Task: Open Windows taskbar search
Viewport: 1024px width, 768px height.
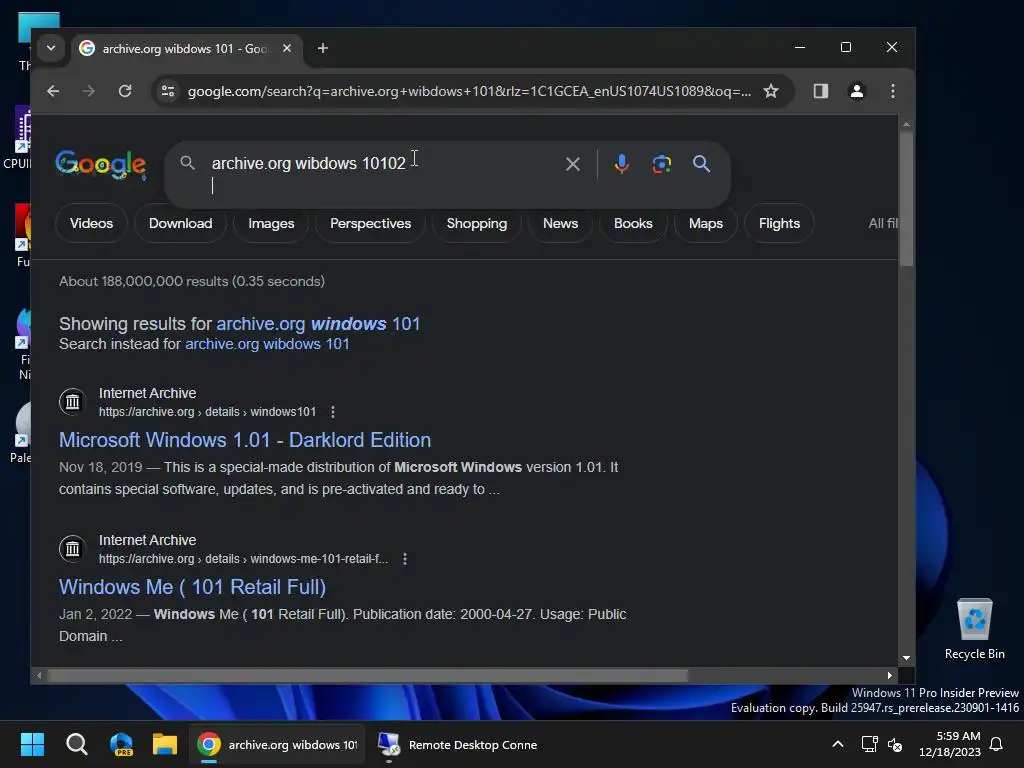Action: (x=76, y=744)
